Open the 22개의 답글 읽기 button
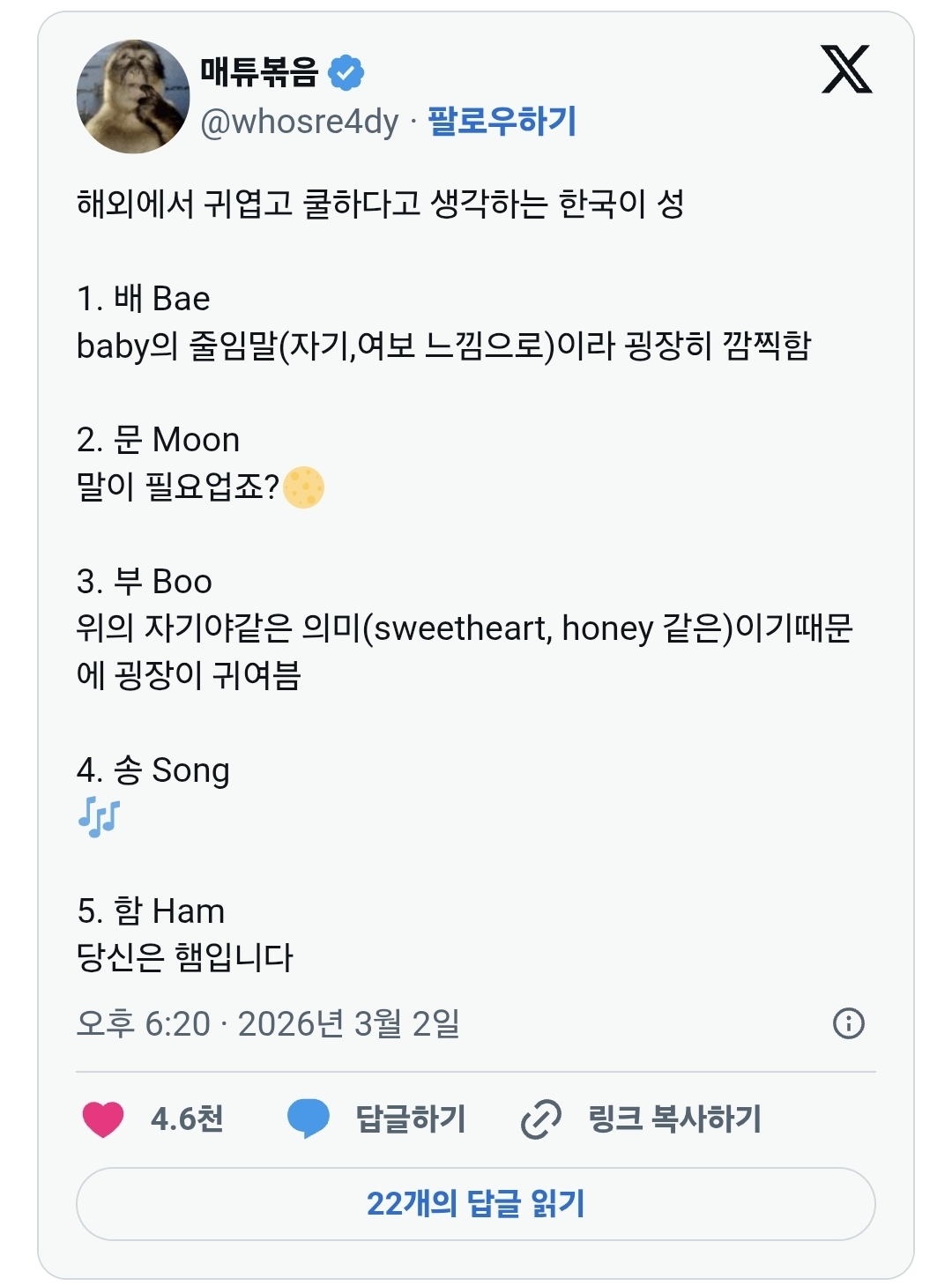 [476, 1203]
